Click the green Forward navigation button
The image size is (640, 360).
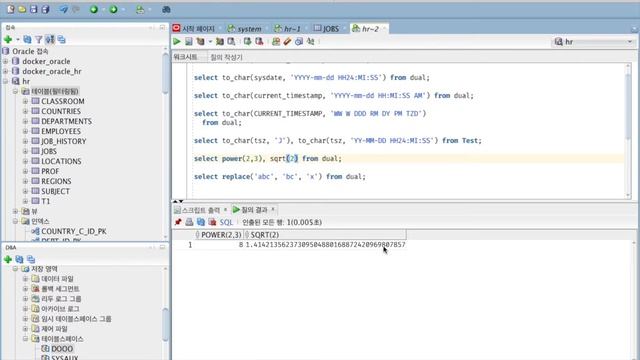[113, 9]
